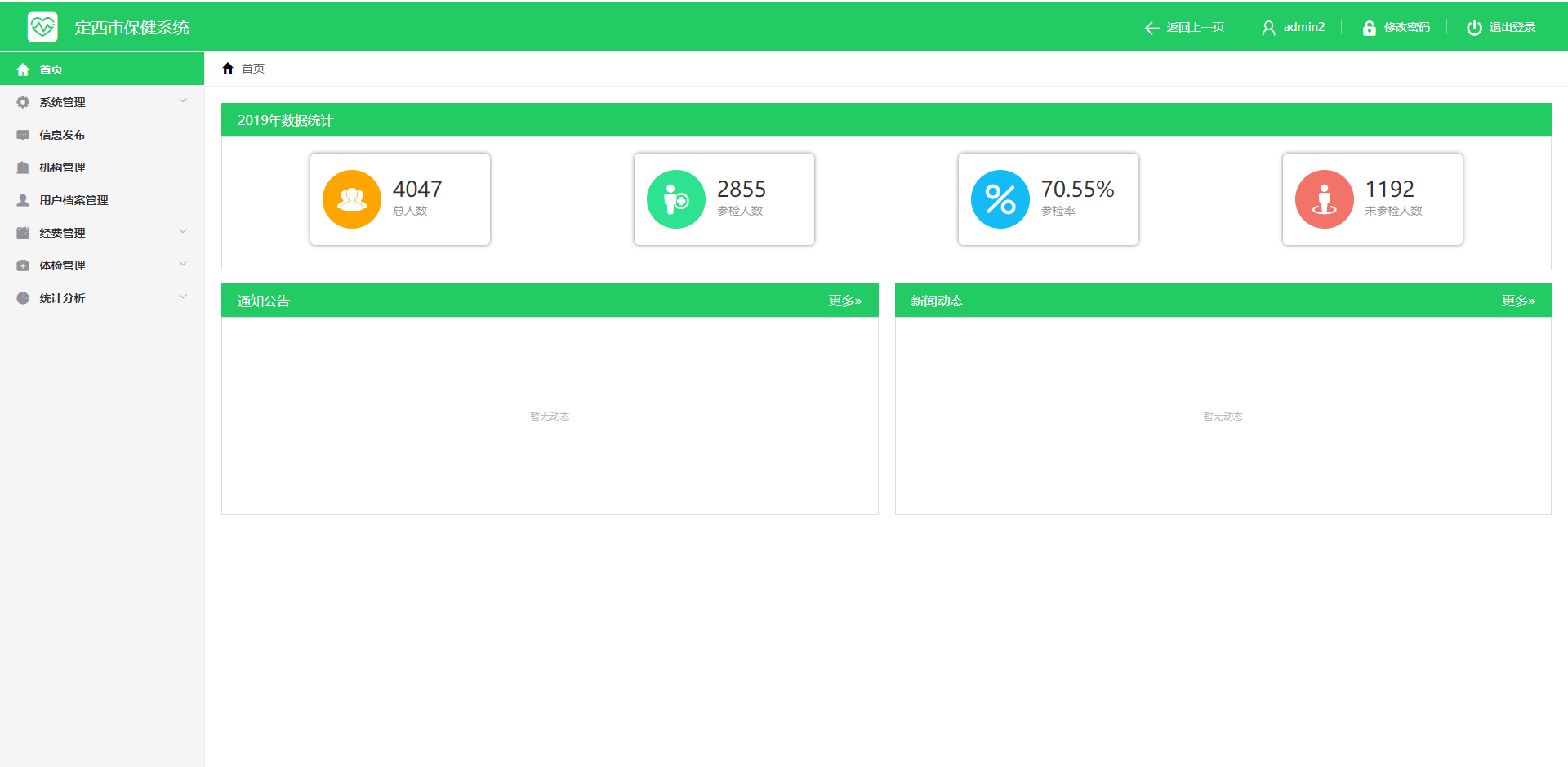Click 更多» in 通知公告 panel

click(844, 301)
